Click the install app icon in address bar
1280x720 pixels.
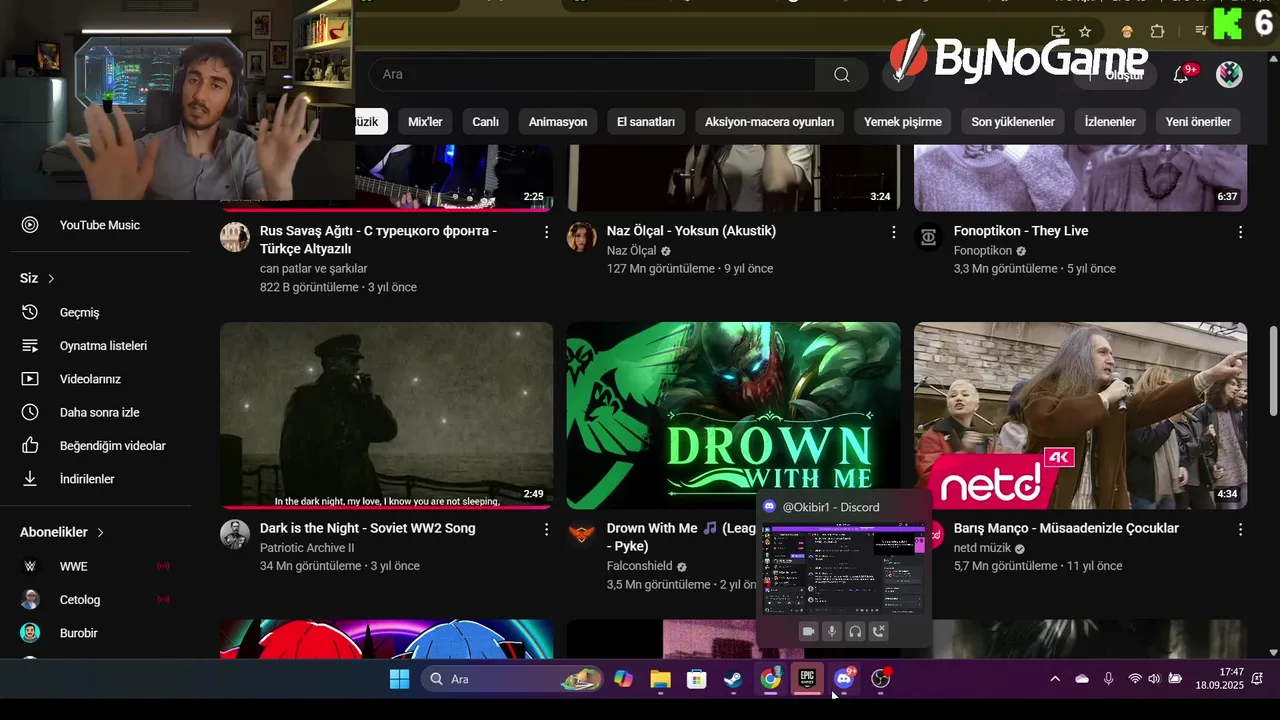[x=1058, y=31]
